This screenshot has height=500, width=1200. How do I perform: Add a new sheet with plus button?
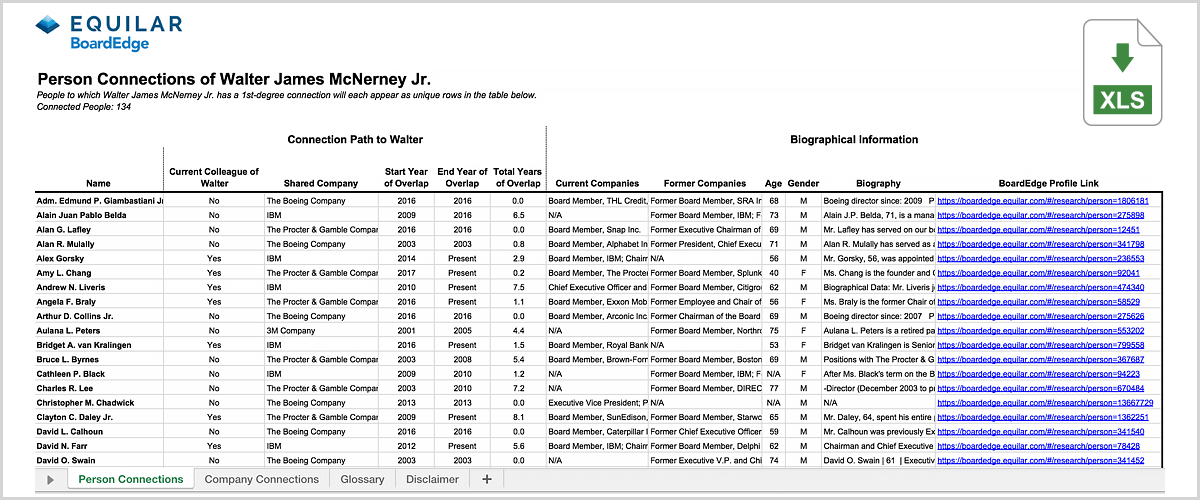coord(487,479)
